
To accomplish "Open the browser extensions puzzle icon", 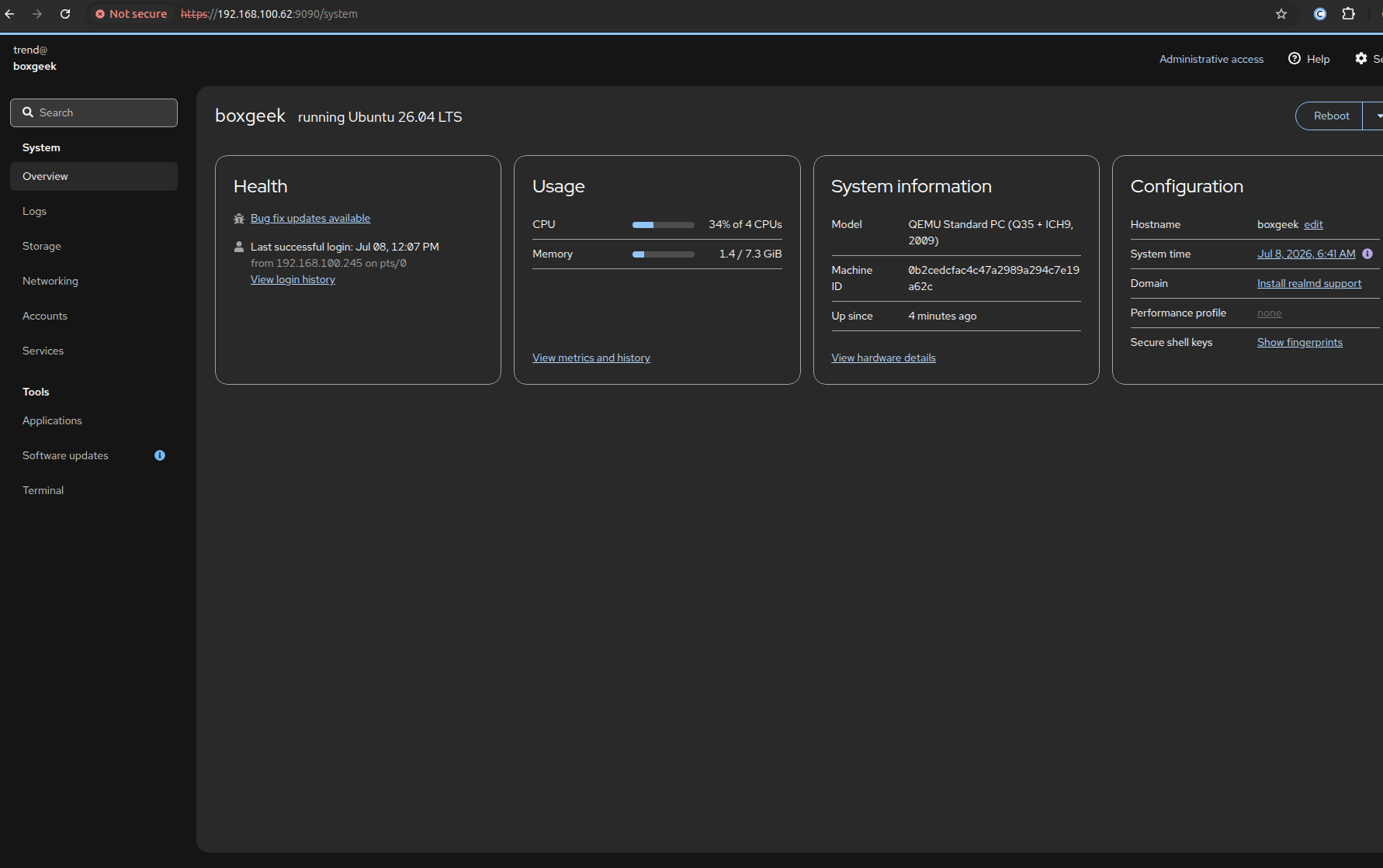I will [1349, 14].
